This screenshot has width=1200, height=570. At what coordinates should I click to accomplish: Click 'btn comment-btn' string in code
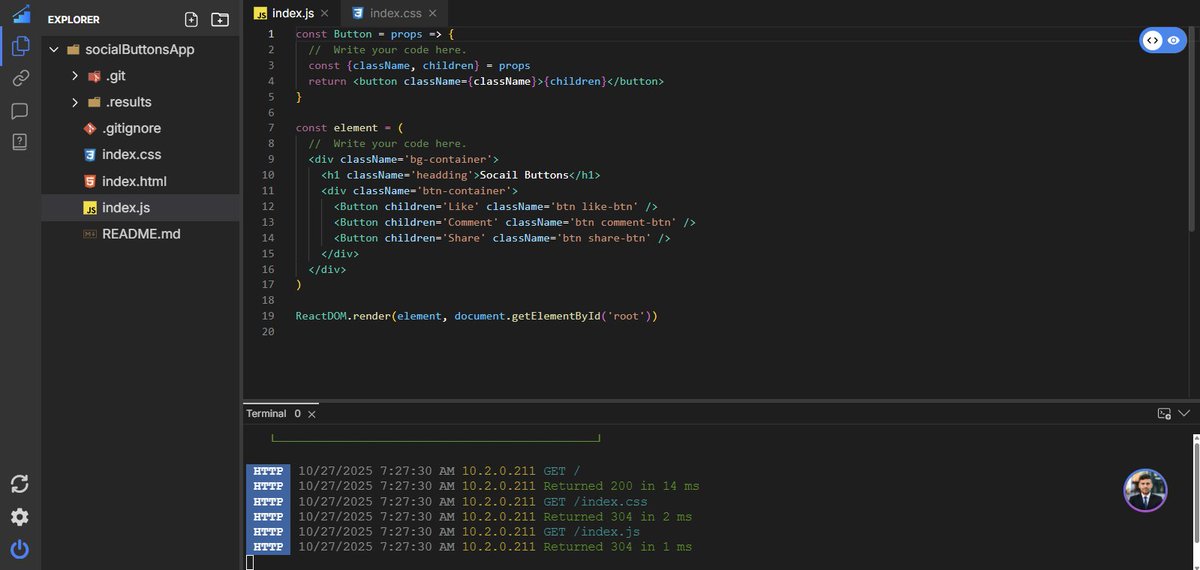622,222
